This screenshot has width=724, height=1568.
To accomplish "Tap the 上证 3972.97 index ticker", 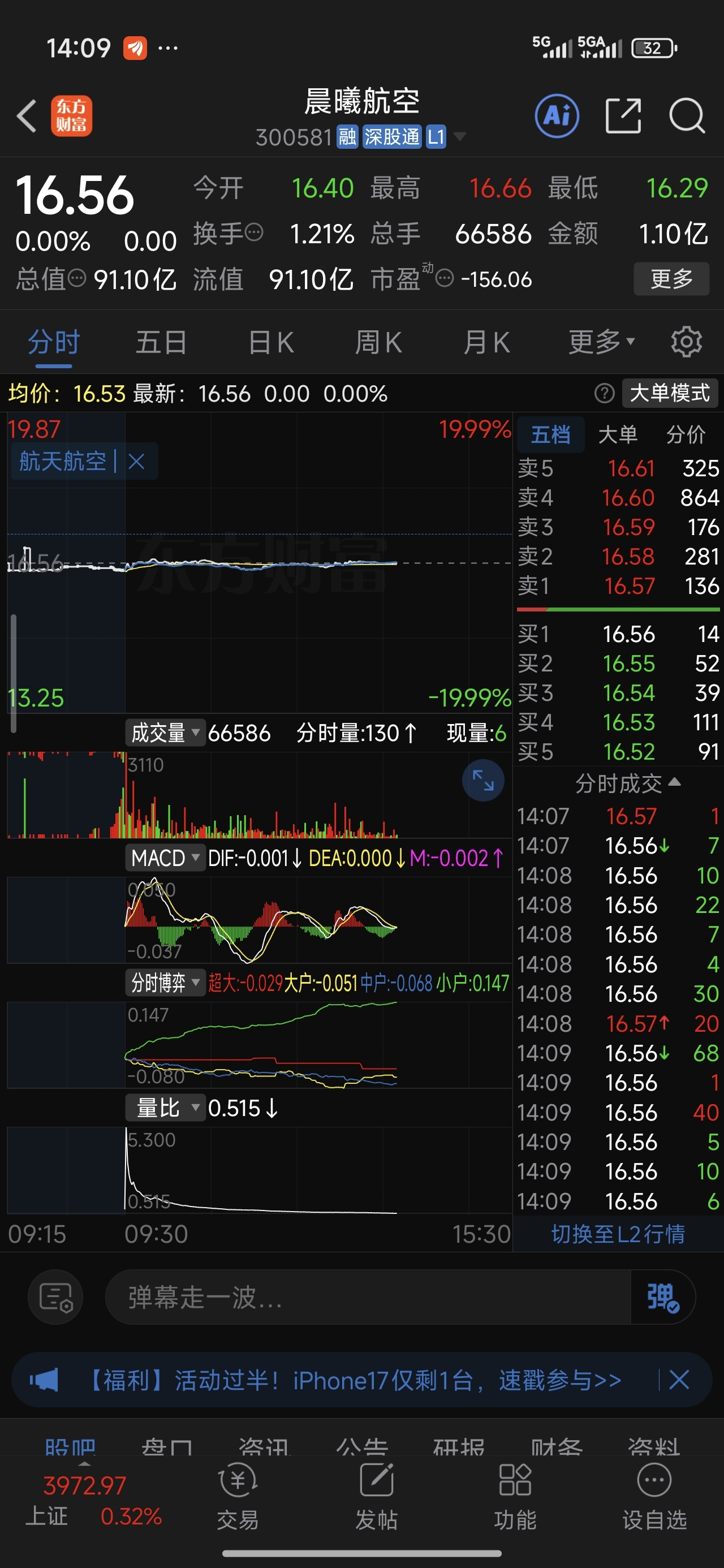I will [x=93, y=1500].
